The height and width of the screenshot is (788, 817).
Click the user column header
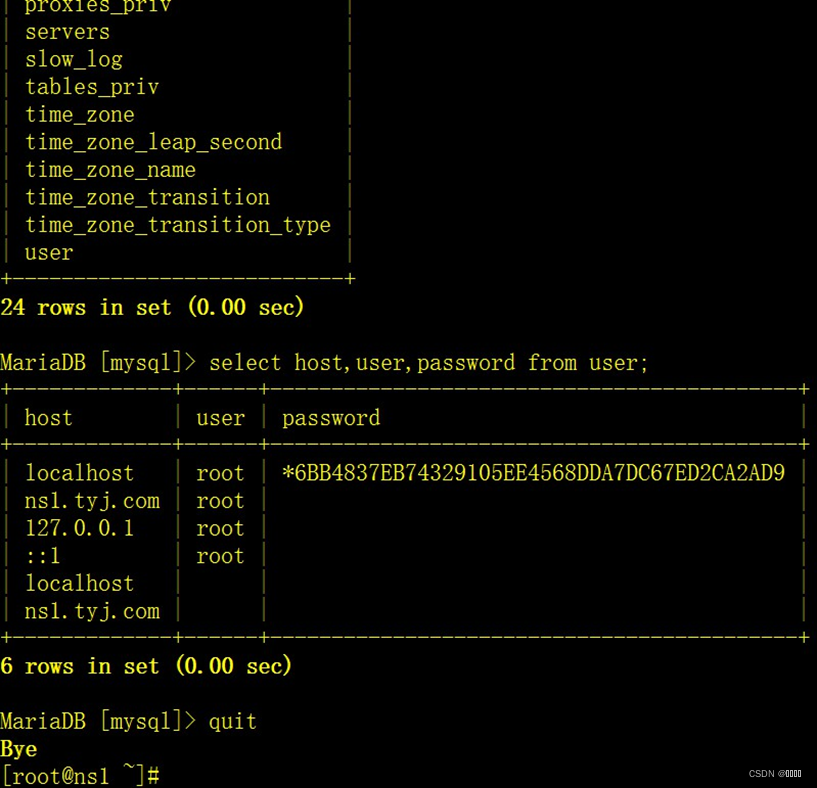pyautogui.click(x=219, y=417)
